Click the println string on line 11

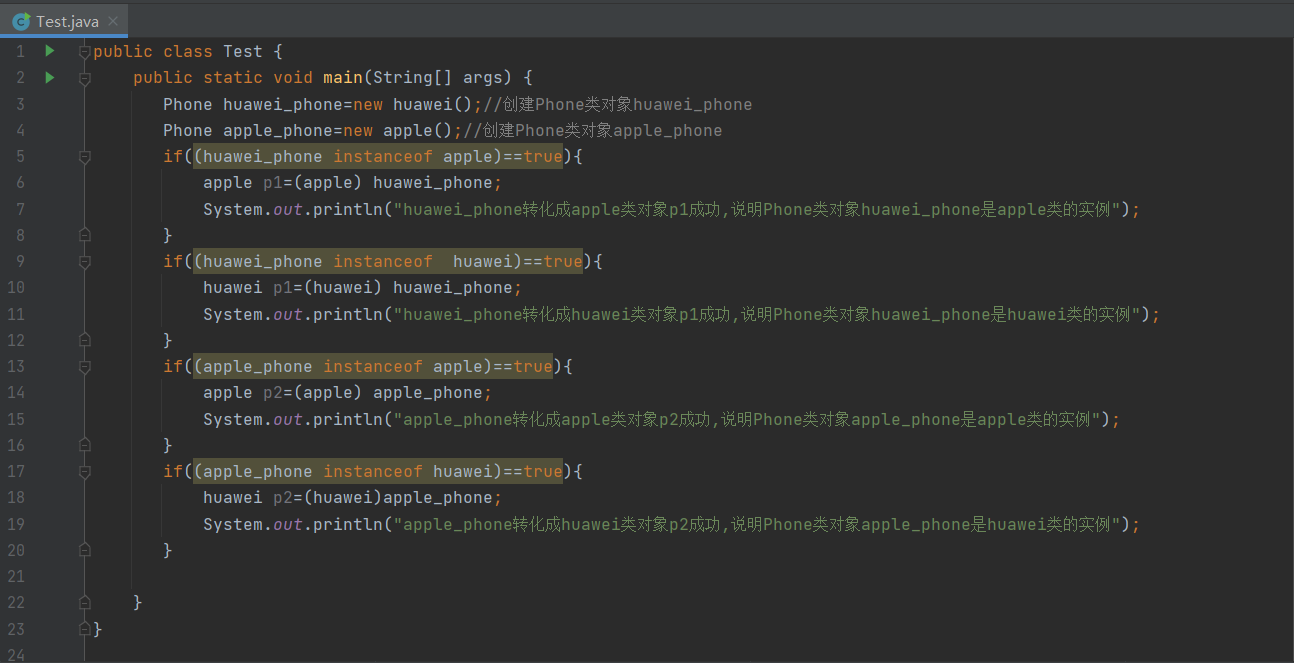767,314
